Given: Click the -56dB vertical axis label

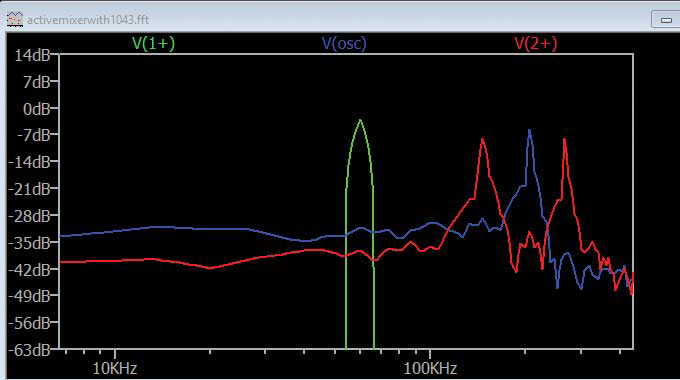Looking at the screenshot, I should [29, 323].
